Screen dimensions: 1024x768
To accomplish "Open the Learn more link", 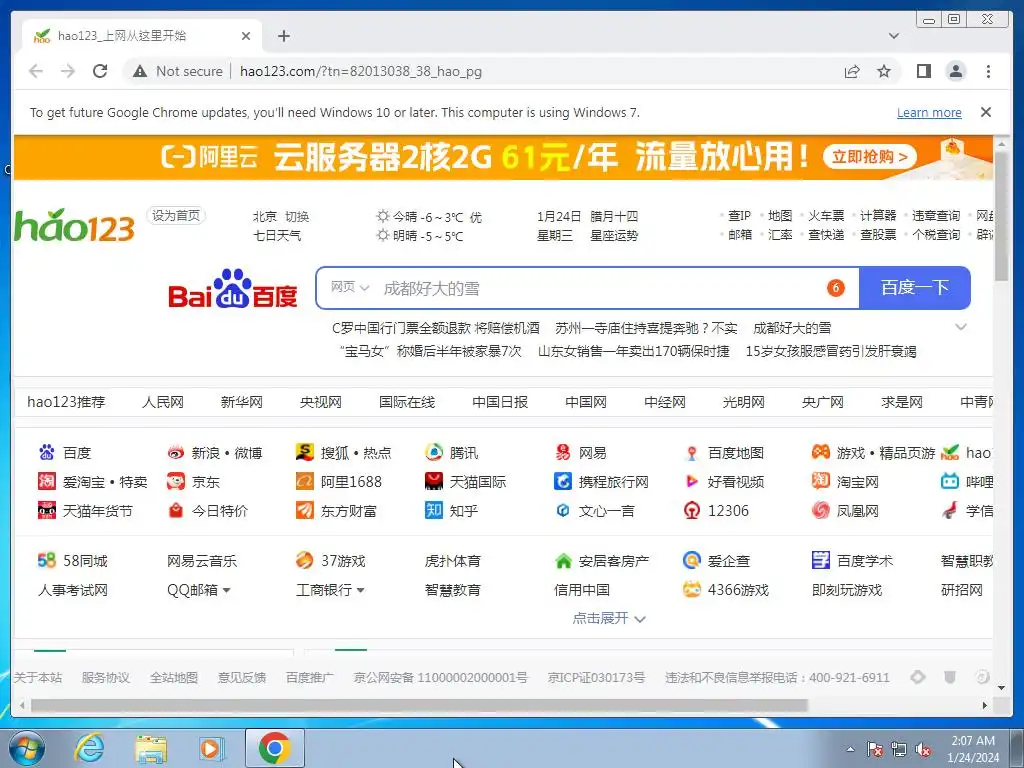I will 929,112.
